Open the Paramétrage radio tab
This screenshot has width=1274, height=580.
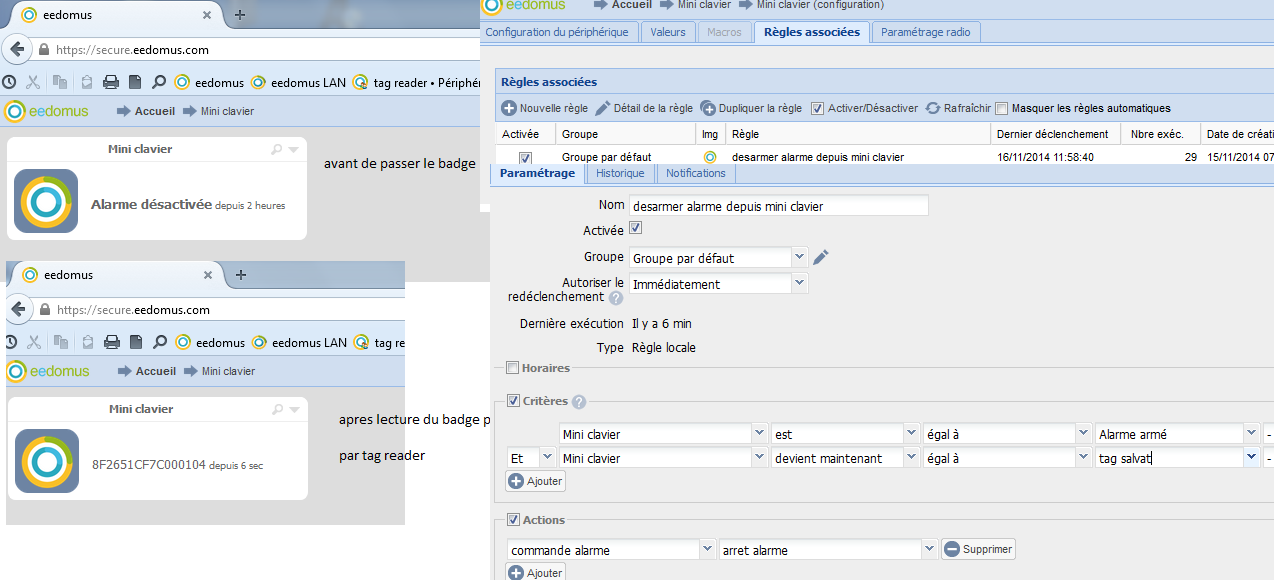coord(926,32)
